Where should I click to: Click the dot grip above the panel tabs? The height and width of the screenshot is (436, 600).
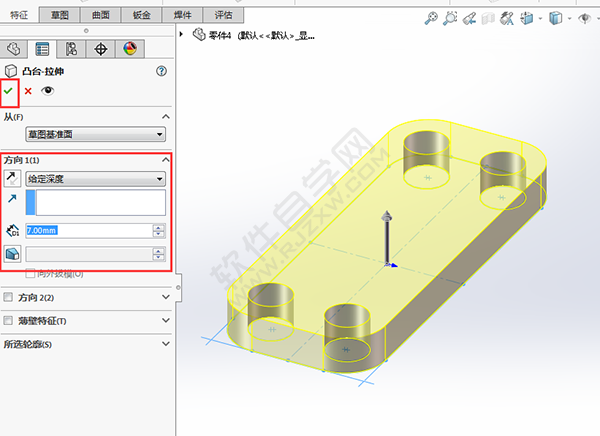[x=86, y=31]
